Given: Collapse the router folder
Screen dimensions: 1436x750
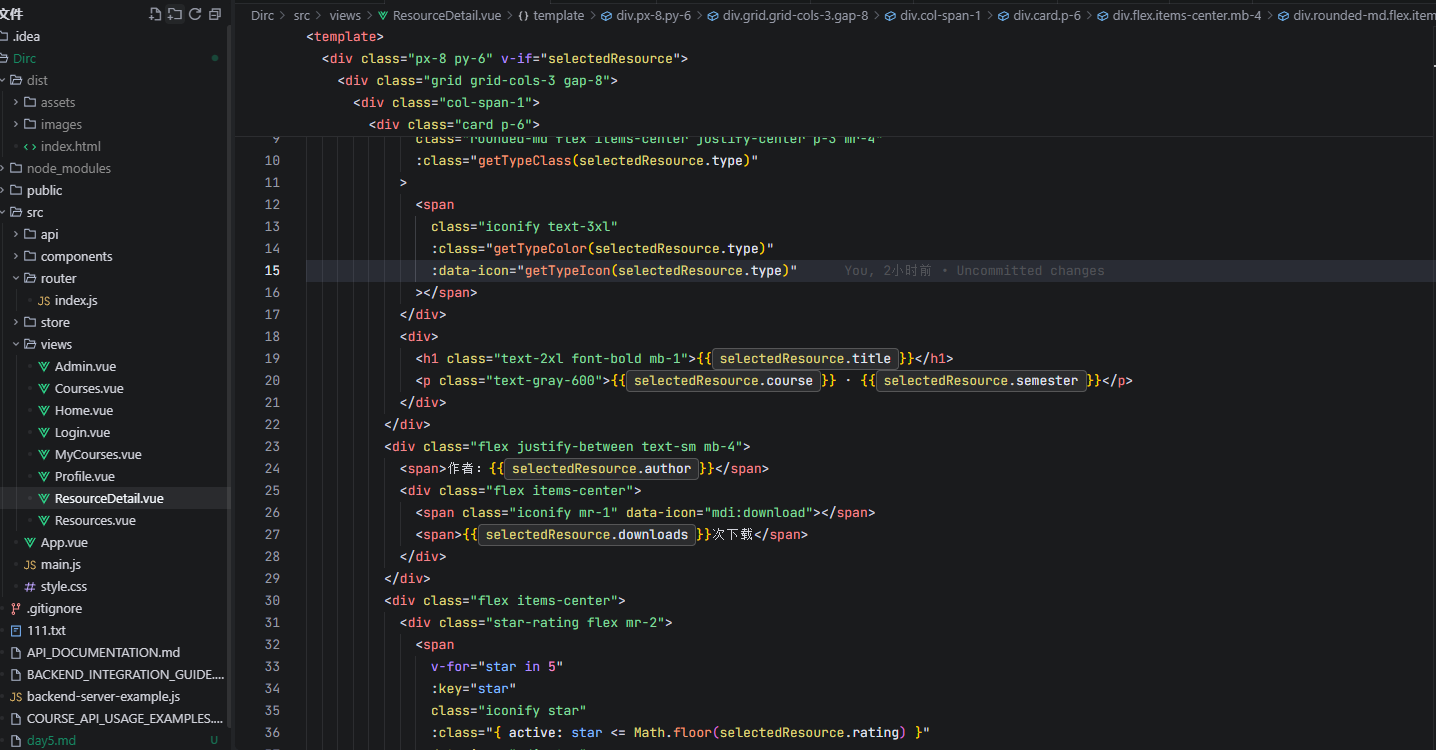Looking at the screenshot, I should coord(16,279).
